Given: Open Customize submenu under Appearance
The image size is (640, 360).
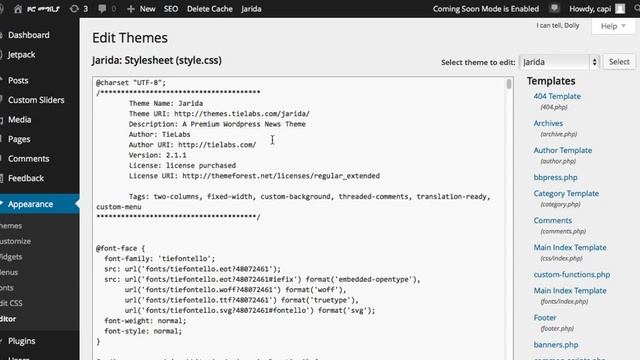Looking at the screenshot, I should click(x=16, y=241).
